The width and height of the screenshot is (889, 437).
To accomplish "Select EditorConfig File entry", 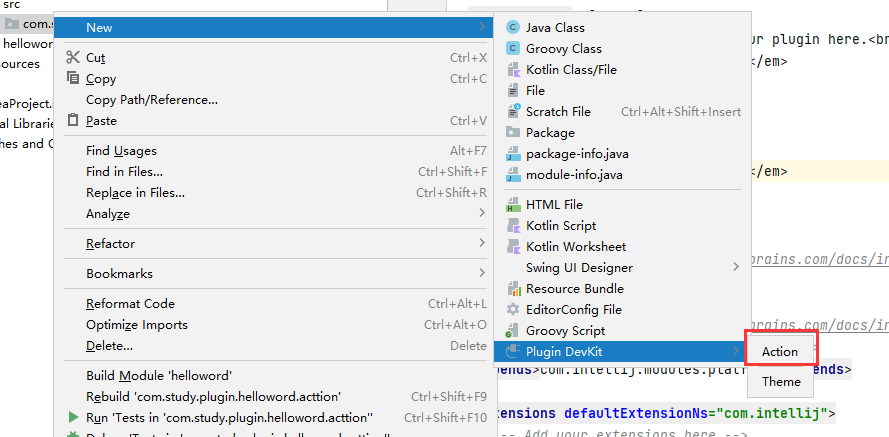I will tap(623, 309).
